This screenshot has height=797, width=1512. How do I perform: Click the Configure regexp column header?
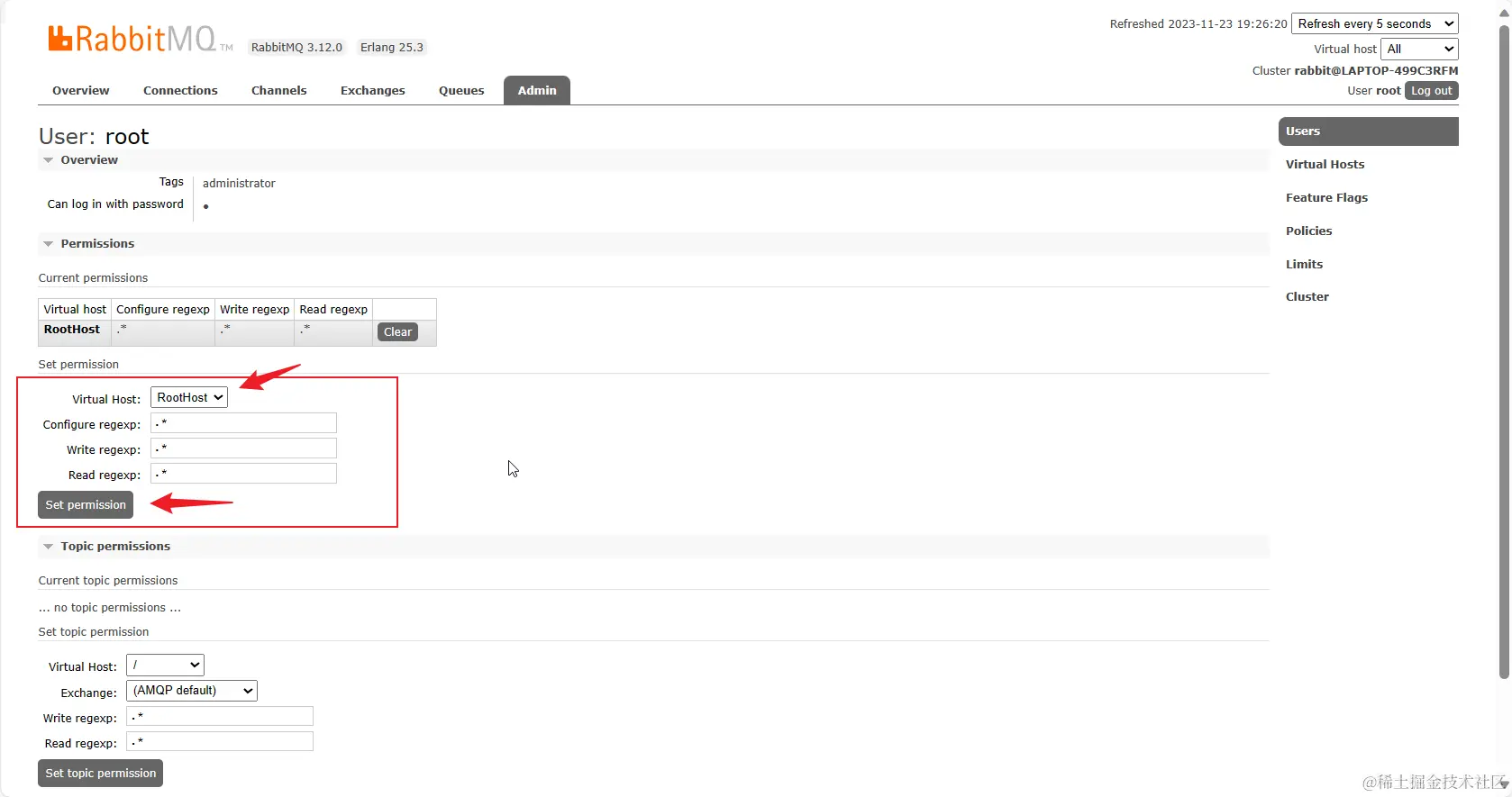pyautogui.click(x=163, y=309)
